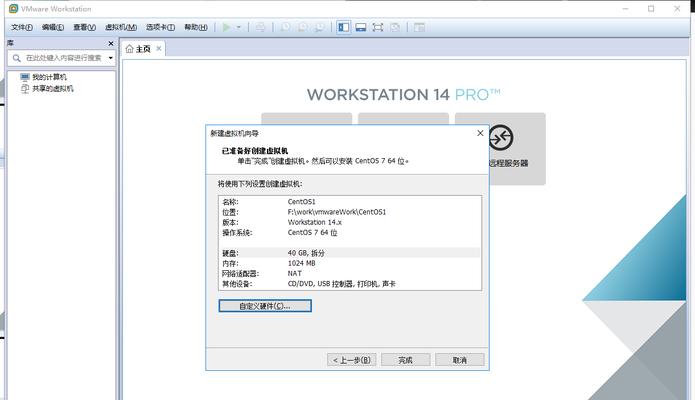This screenshot has width=695, height=400.
Task: Click the Workstation 14.x version value
Action: 315,222
